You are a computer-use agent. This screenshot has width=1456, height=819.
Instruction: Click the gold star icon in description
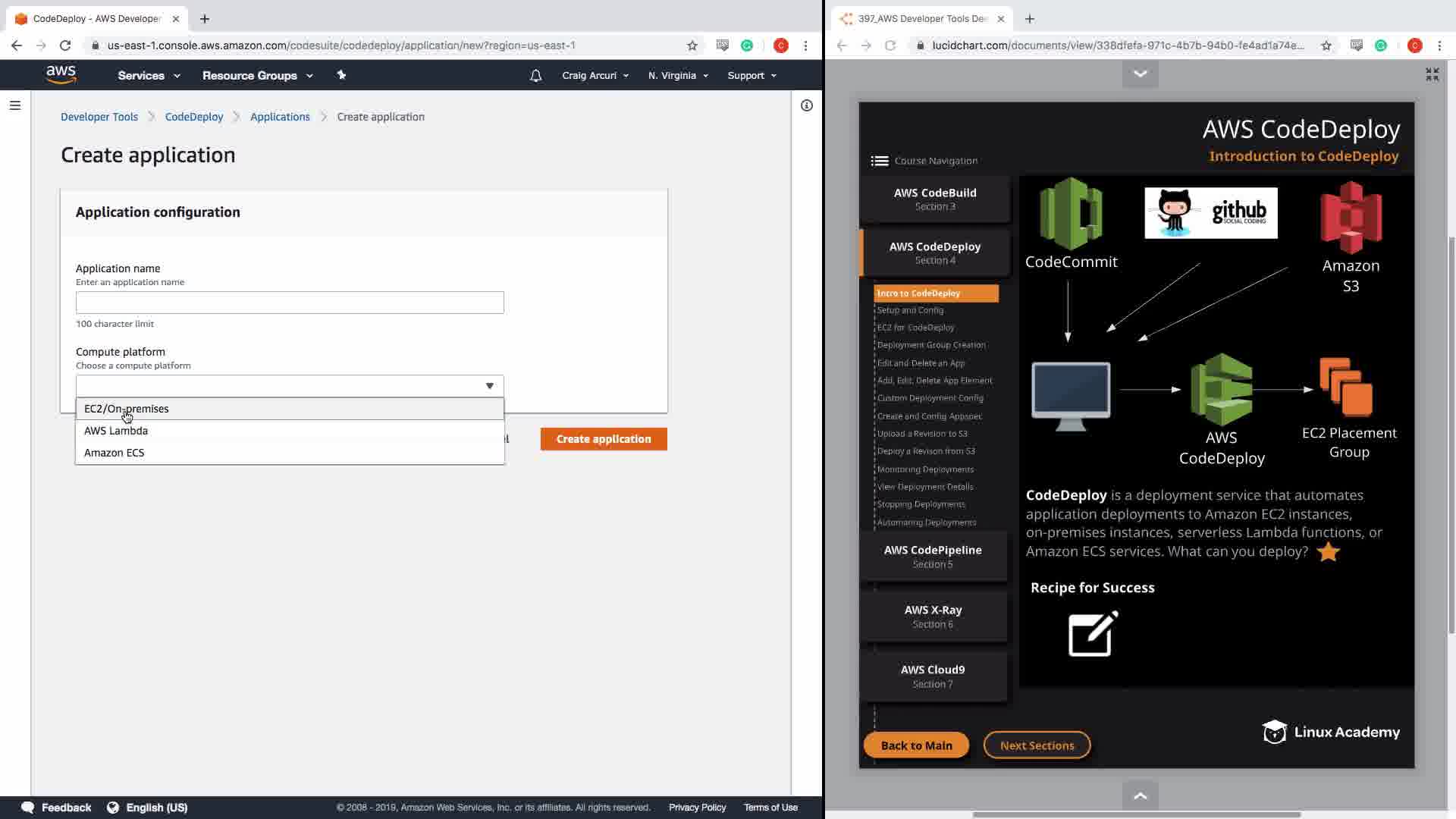point(1328,552)
